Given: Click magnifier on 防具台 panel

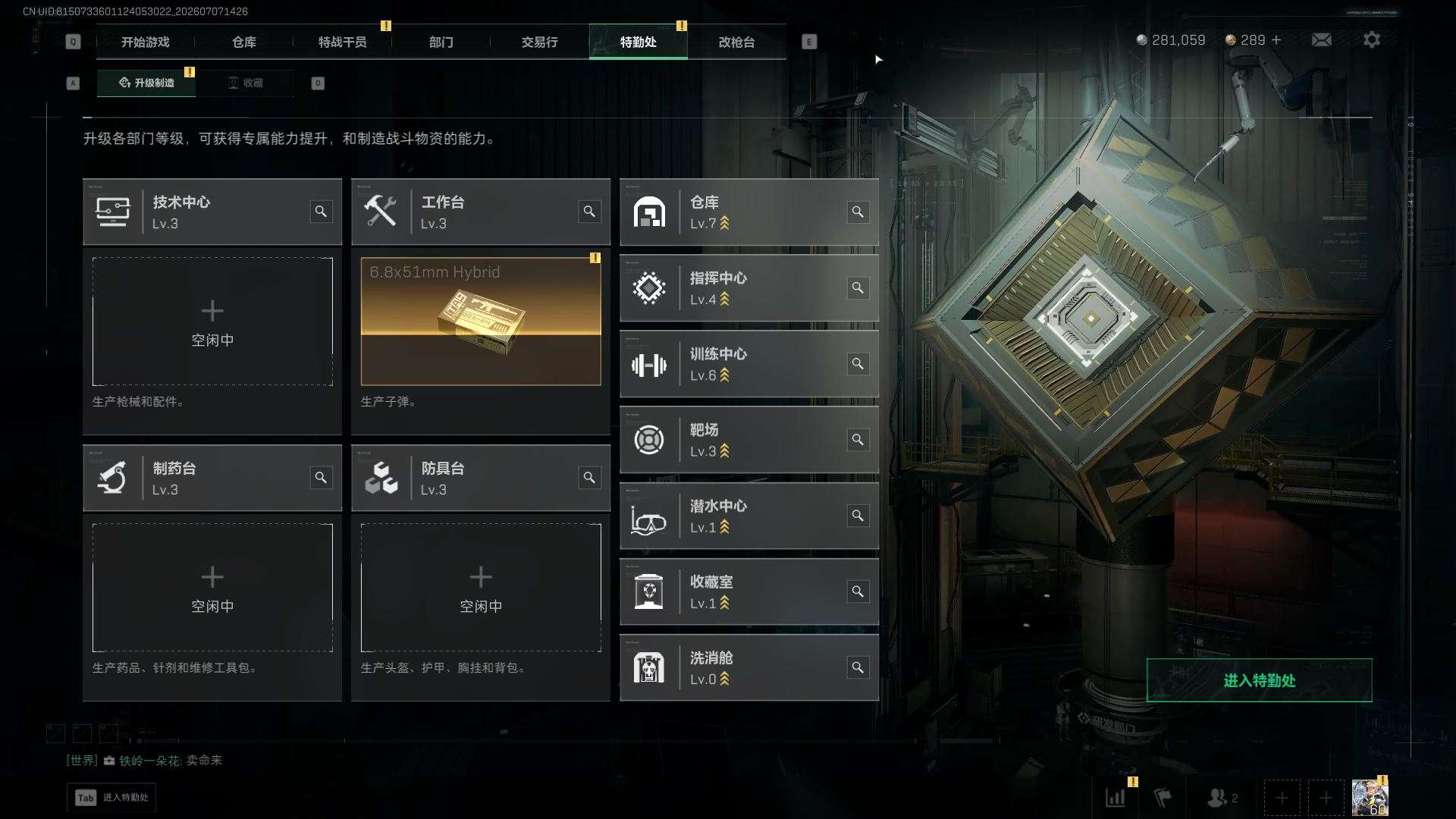Looking at the screenshot, I should (589, 478).
